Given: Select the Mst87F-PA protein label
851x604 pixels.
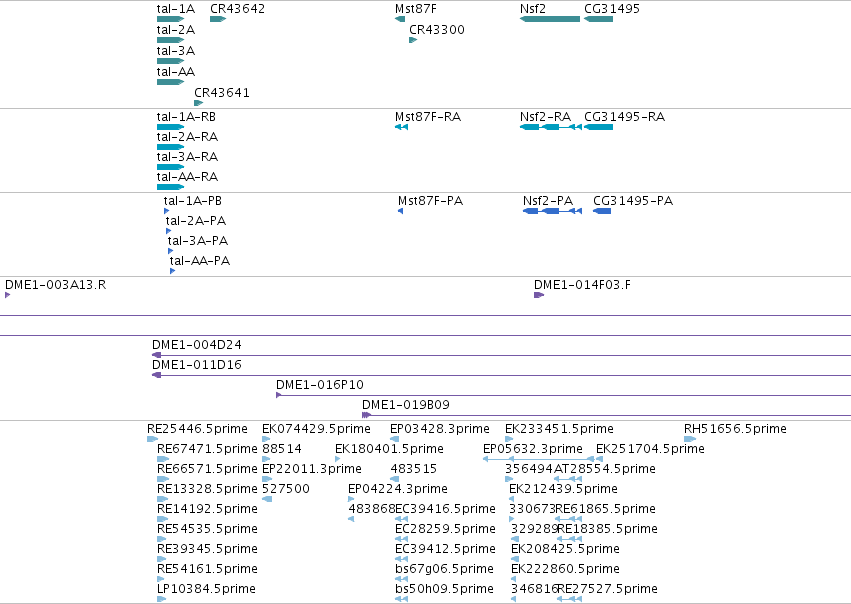Looking at the screenshot, I should 430,201.
